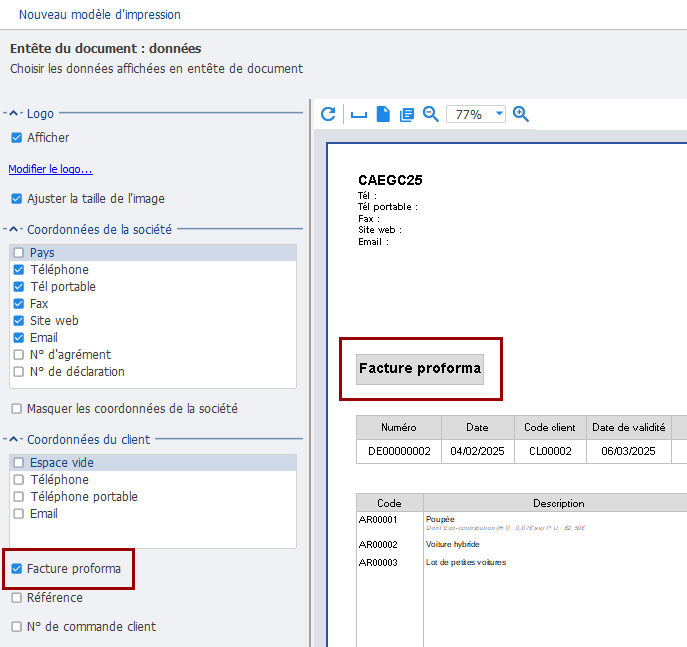Select the single page view icon
687x647 pixels.
tap(383, 114)
